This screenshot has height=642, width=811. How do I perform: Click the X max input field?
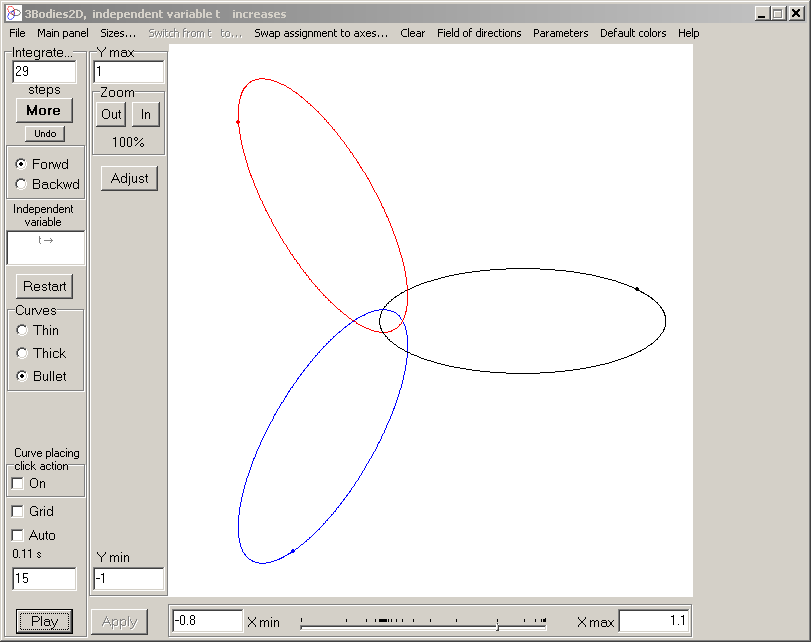coord(654,621)
